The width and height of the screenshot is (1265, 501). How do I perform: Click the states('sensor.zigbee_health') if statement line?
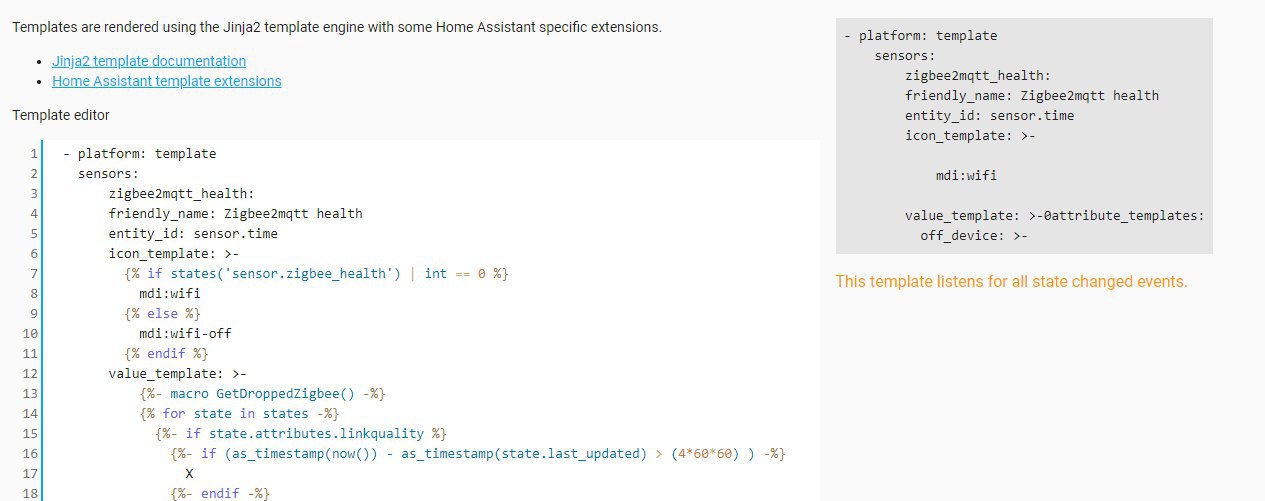317,273
